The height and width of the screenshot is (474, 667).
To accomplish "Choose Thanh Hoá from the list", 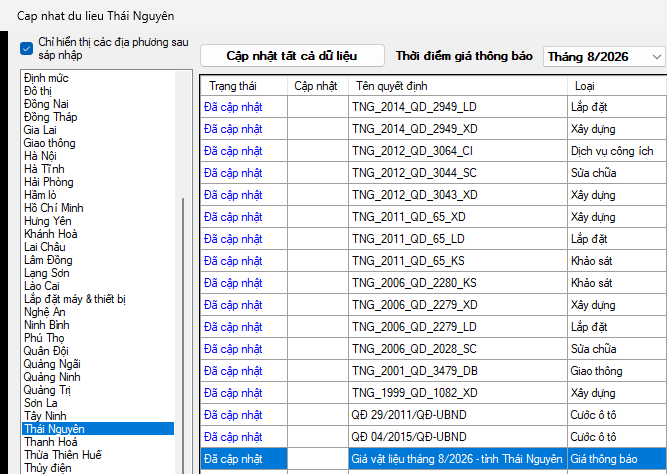I will pyautogui.click(x=51, y=442).
